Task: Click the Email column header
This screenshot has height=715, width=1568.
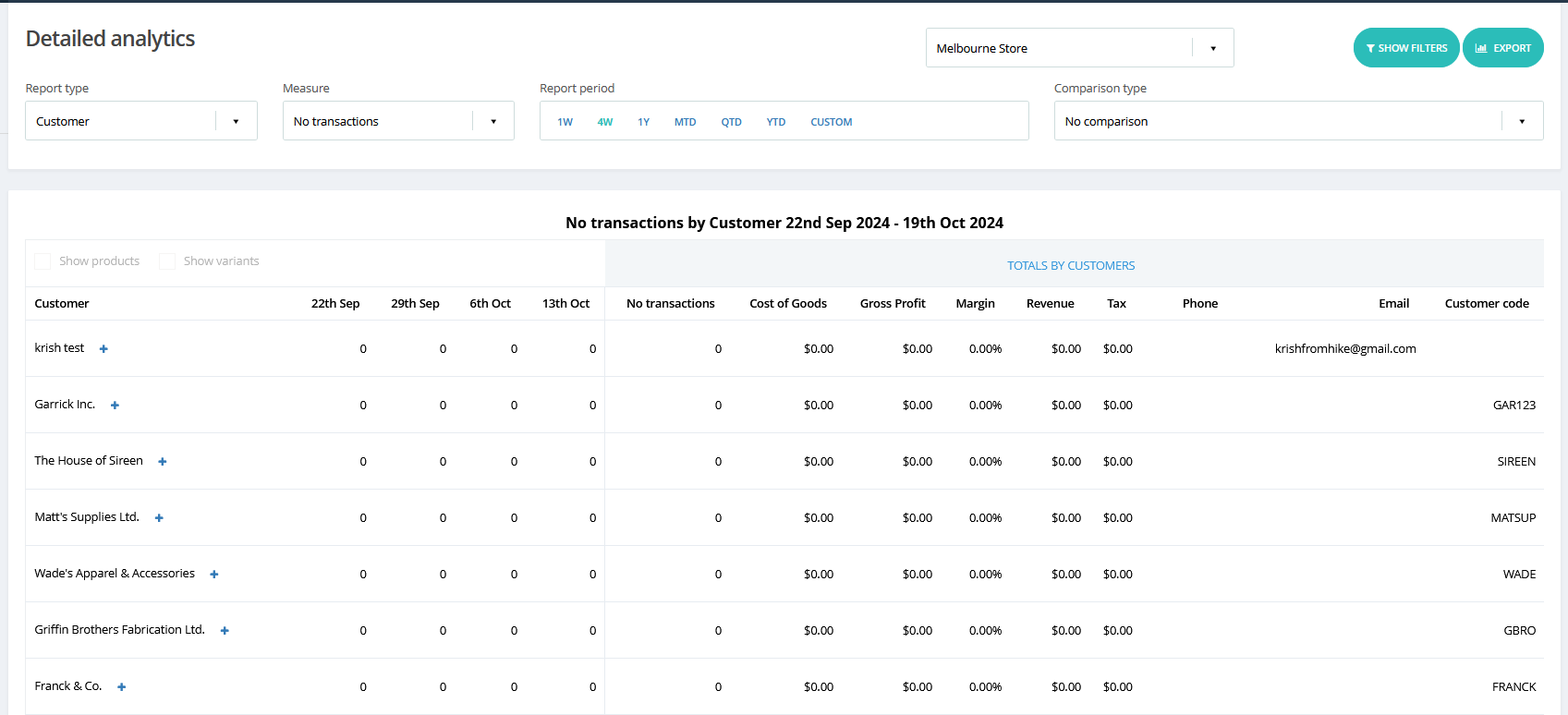Action: click(1394, 303)
